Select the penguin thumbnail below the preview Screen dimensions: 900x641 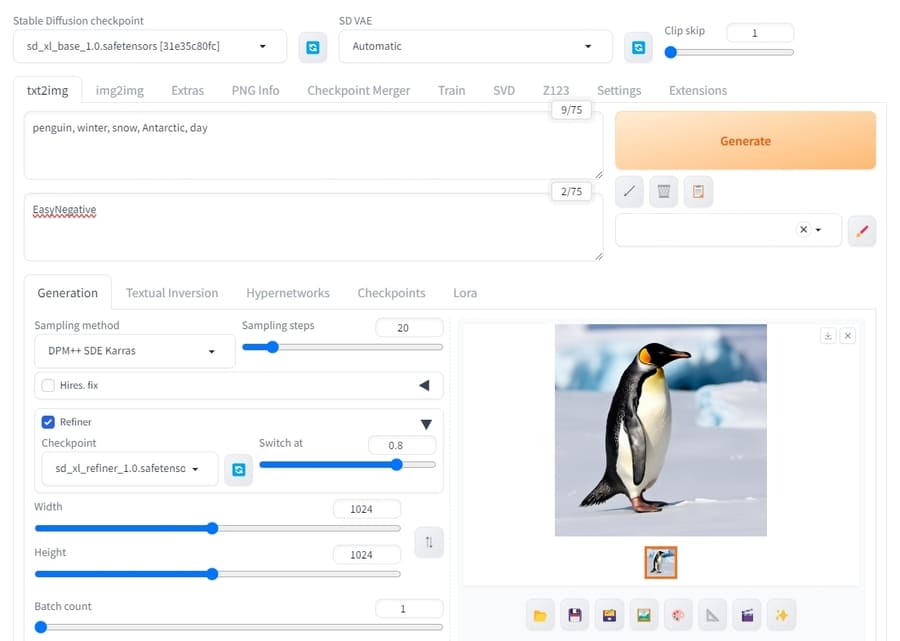coord(661,562)
